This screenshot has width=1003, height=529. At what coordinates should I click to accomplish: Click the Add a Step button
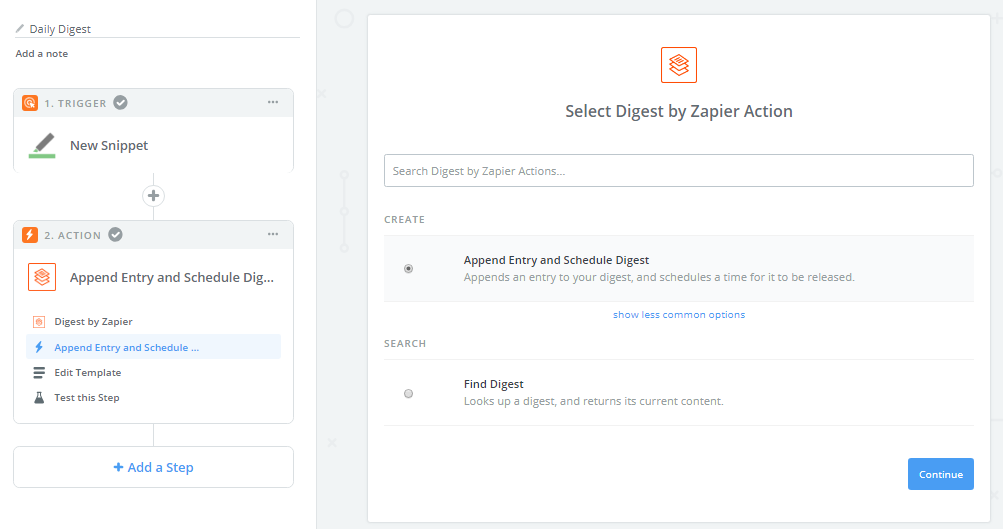pos(153,467)
